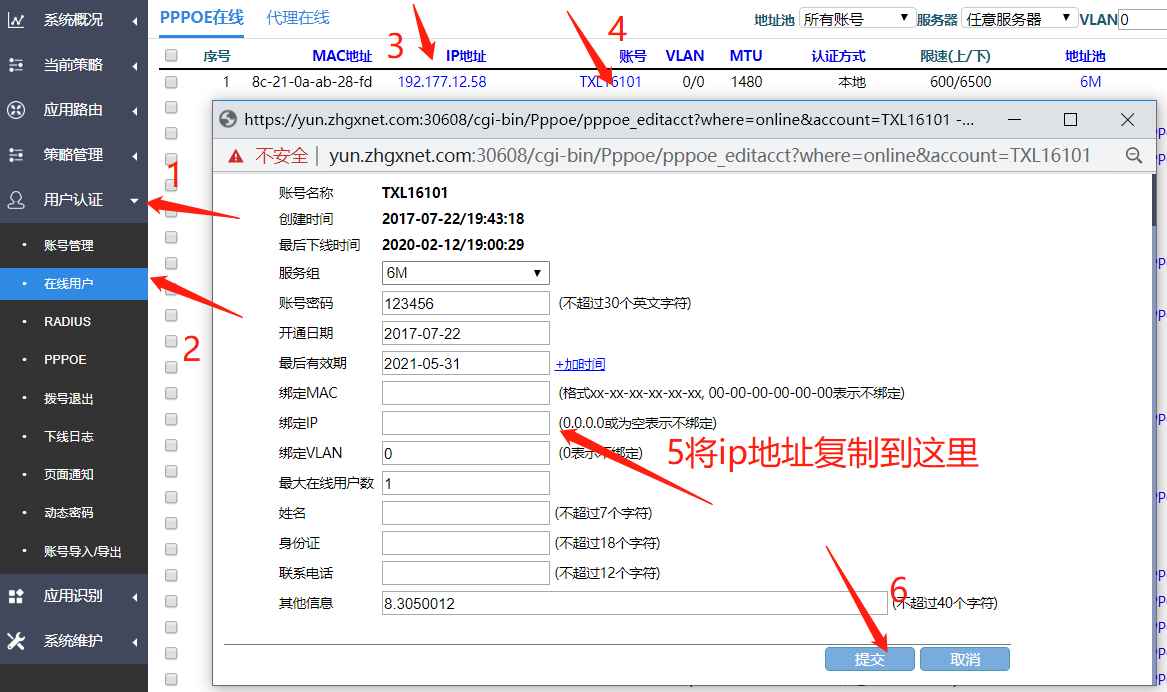The height and width of the screenshot is (692, 1167).
Task: Open the TXL16101 account link in table
Action: point(610,82)
